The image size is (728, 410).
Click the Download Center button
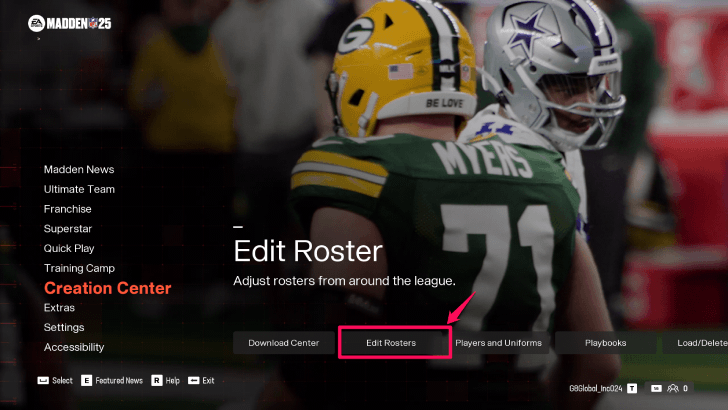click(x=284, y=343)
